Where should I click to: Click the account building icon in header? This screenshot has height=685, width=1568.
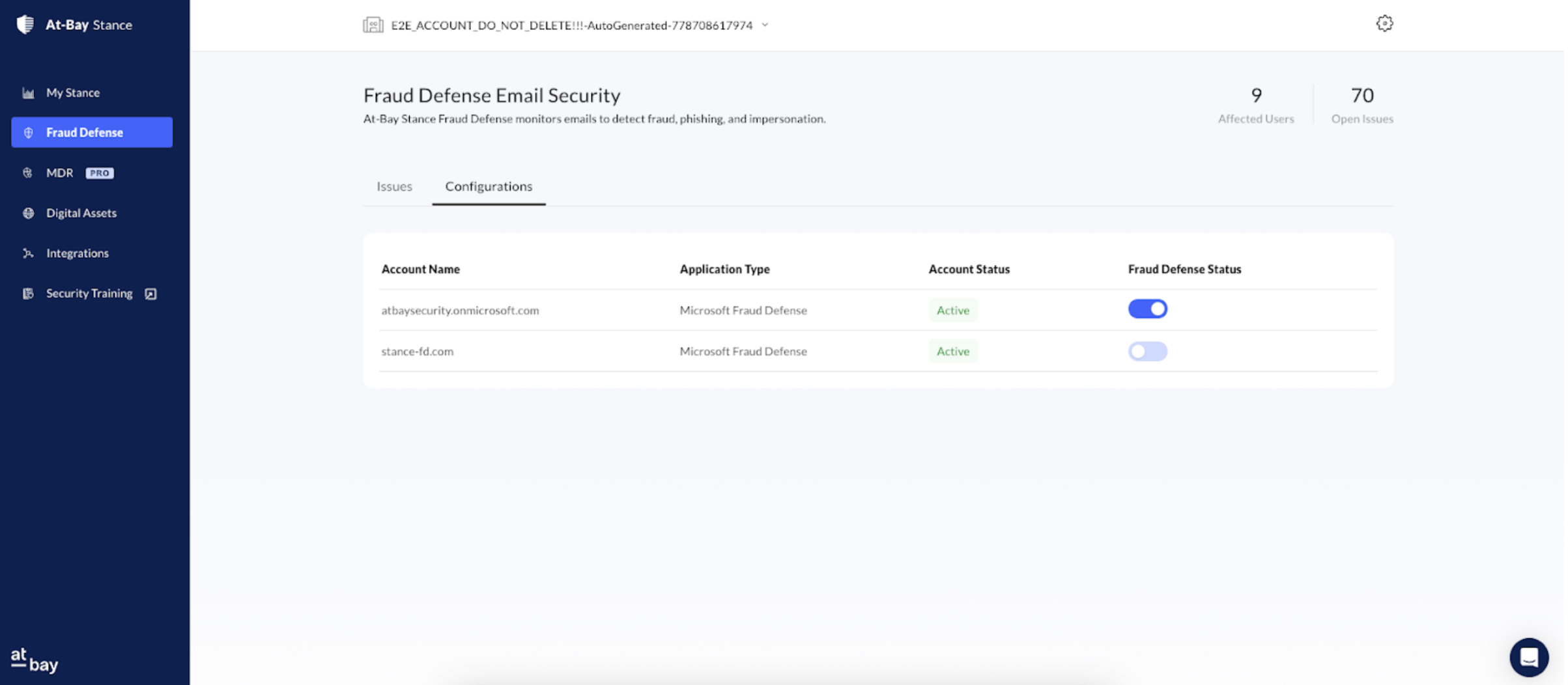click(x=373, y=25)
